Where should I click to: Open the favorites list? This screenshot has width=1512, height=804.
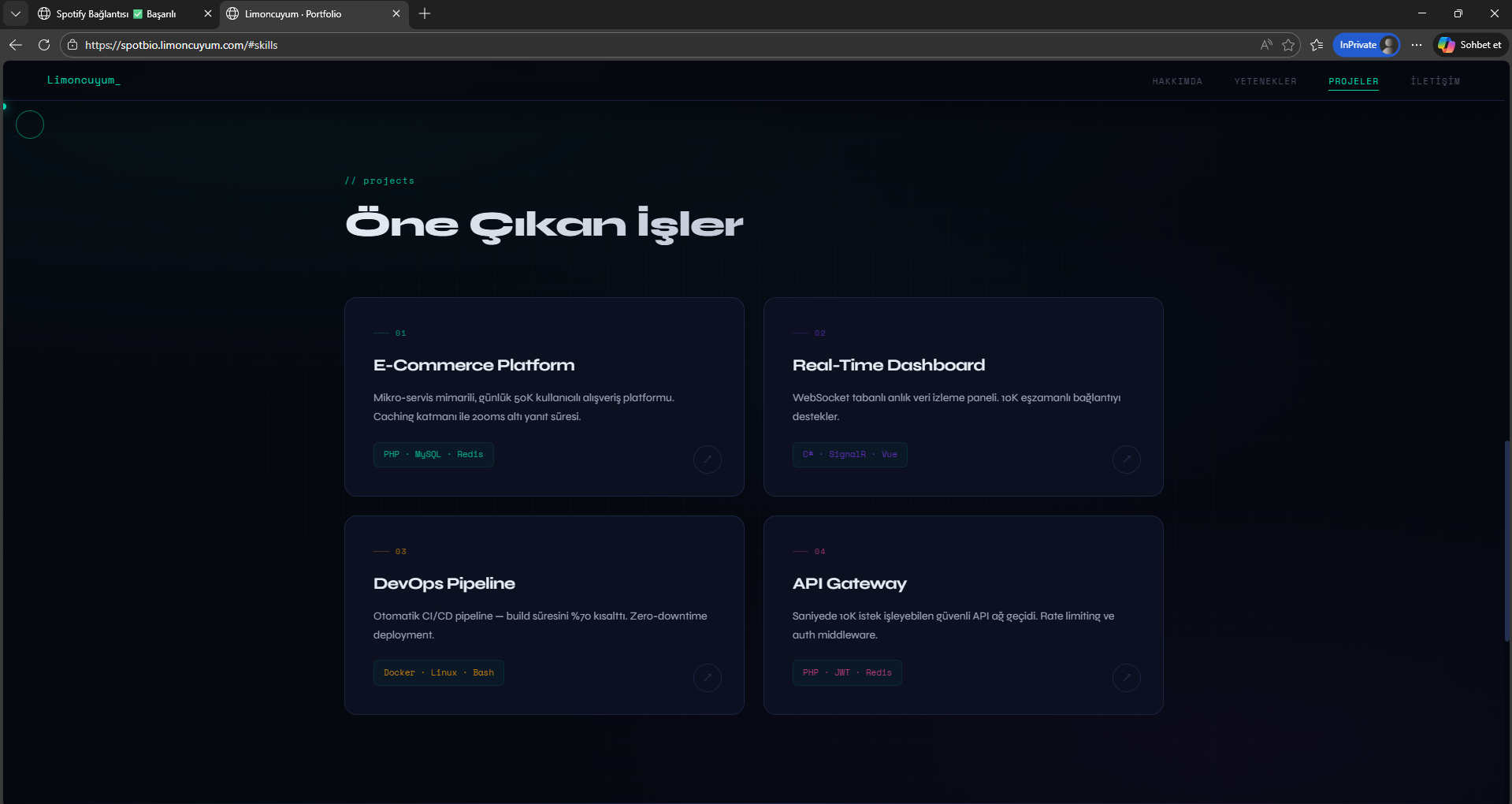click(1317, 45)
